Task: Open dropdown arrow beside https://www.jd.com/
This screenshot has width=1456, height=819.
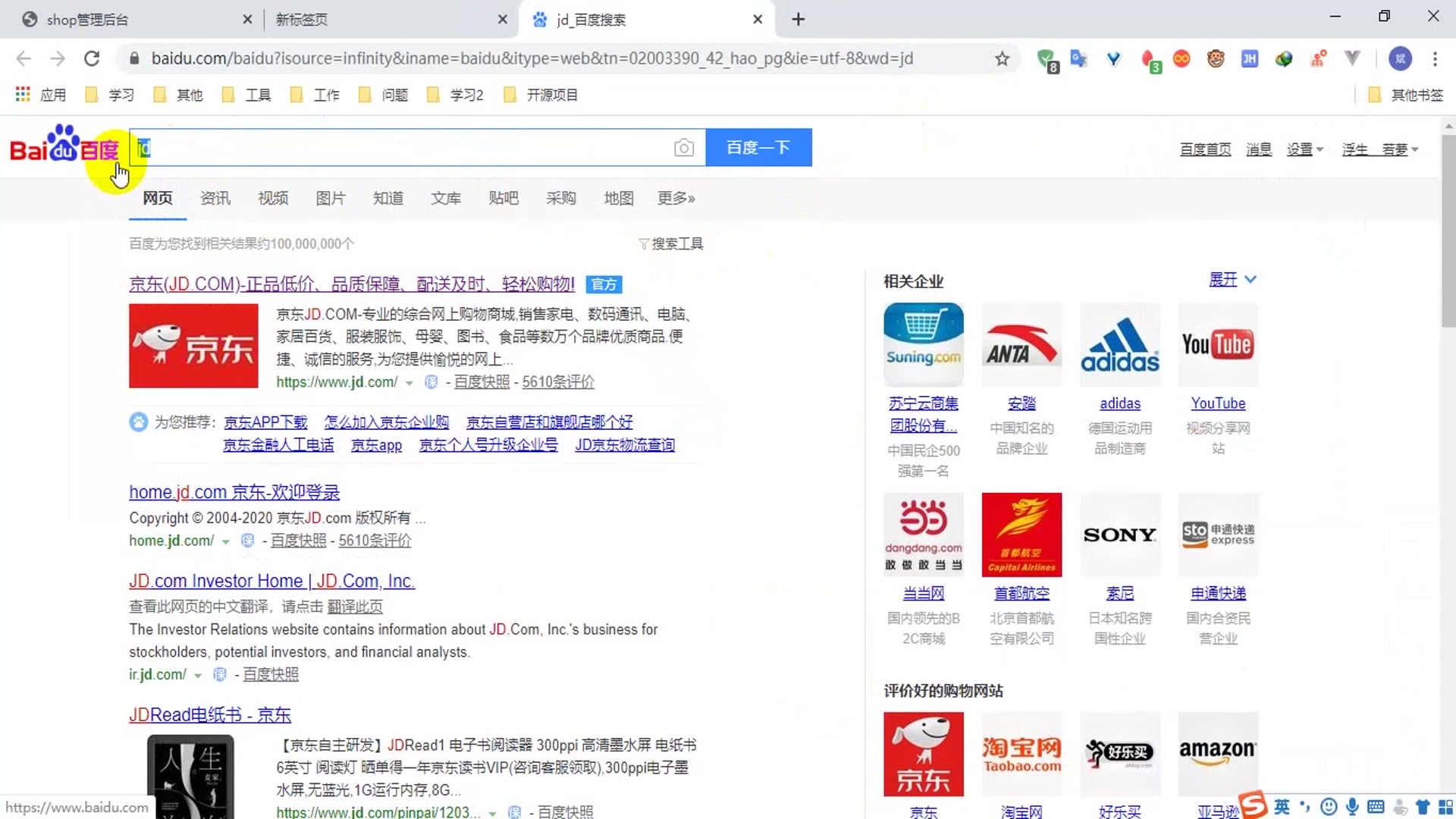Action: tap(409, 383)
